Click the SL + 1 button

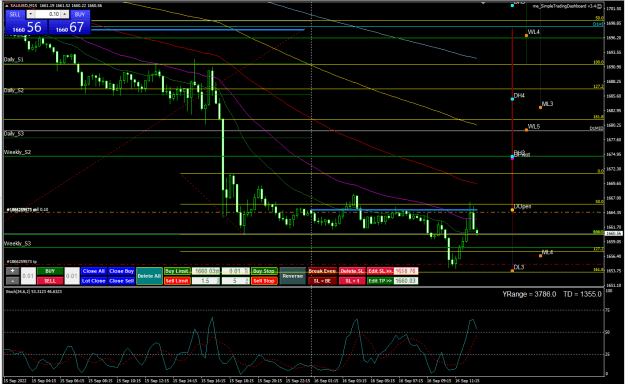click(352, 281)
